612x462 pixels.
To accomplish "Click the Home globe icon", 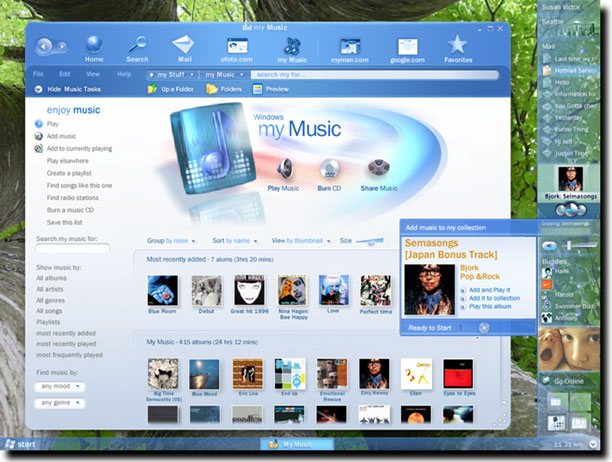I will (94, 44).
